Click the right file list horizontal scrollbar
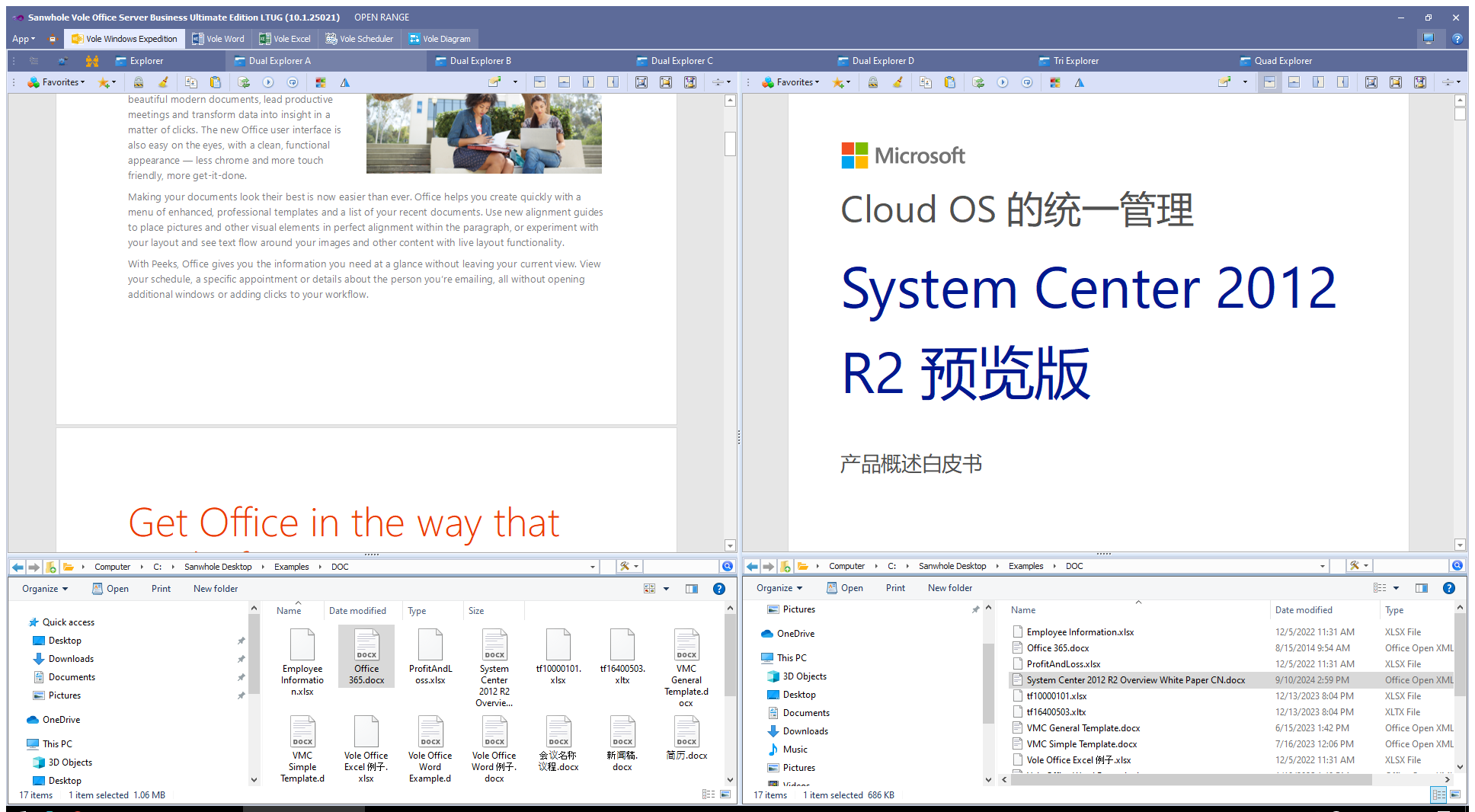Viewport: 1475px width, 812px height. coord(1192,779)
